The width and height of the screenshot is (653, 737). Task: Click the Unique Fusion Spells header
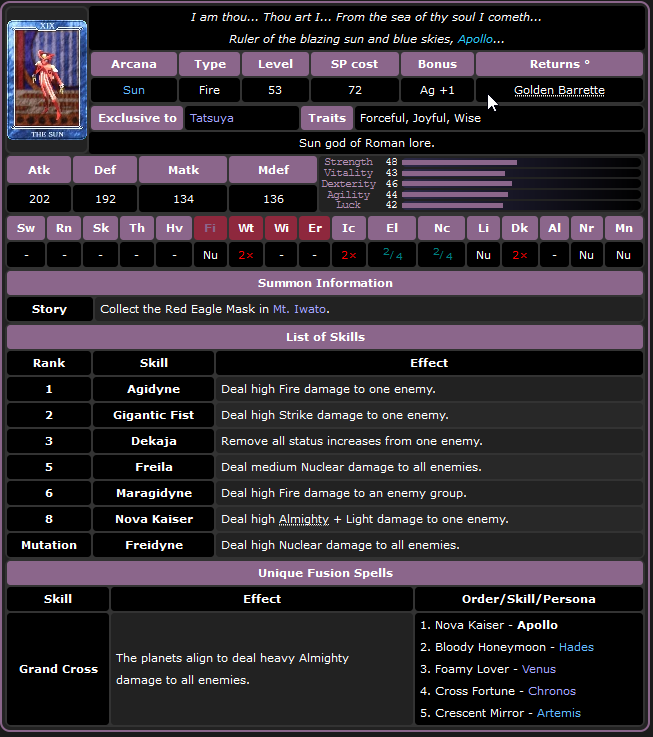(325, 573)
